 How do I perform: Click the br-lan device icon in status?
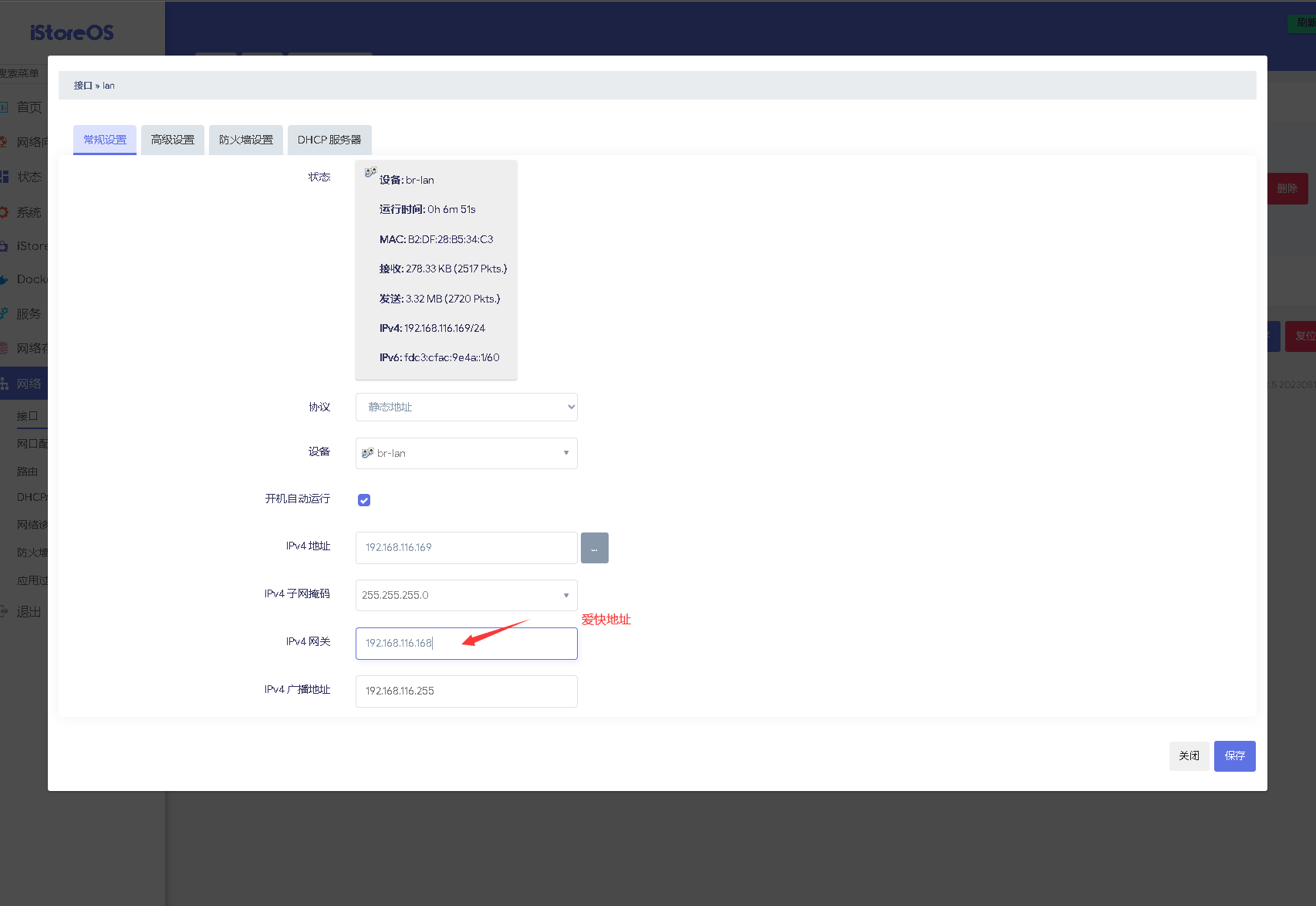[x=370, y=173]
